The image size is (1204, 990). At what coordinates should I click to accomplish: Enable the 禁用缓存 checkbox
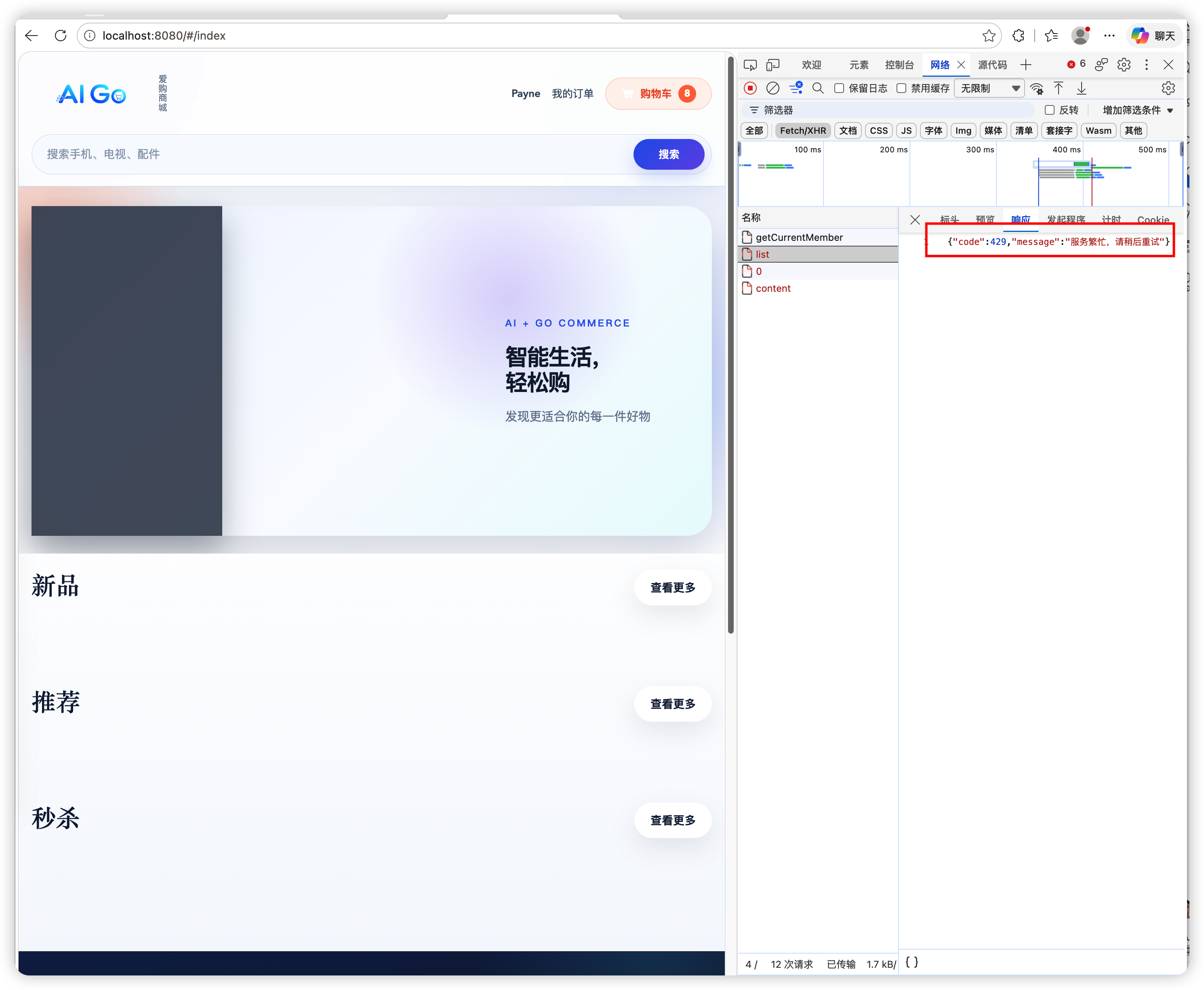pyautogui.click(x=901, y=88)
